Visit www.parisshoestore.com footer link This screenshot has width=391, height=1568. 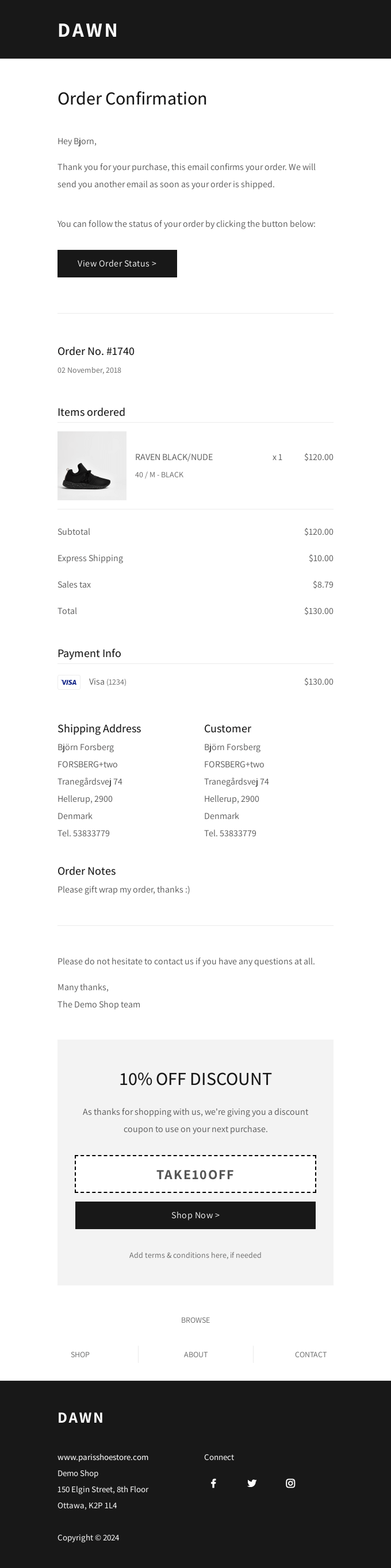point(103,1457)
